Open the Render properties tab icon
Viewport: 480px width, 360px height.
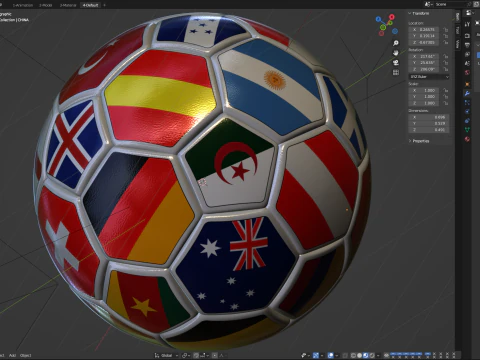pos(467,36)
